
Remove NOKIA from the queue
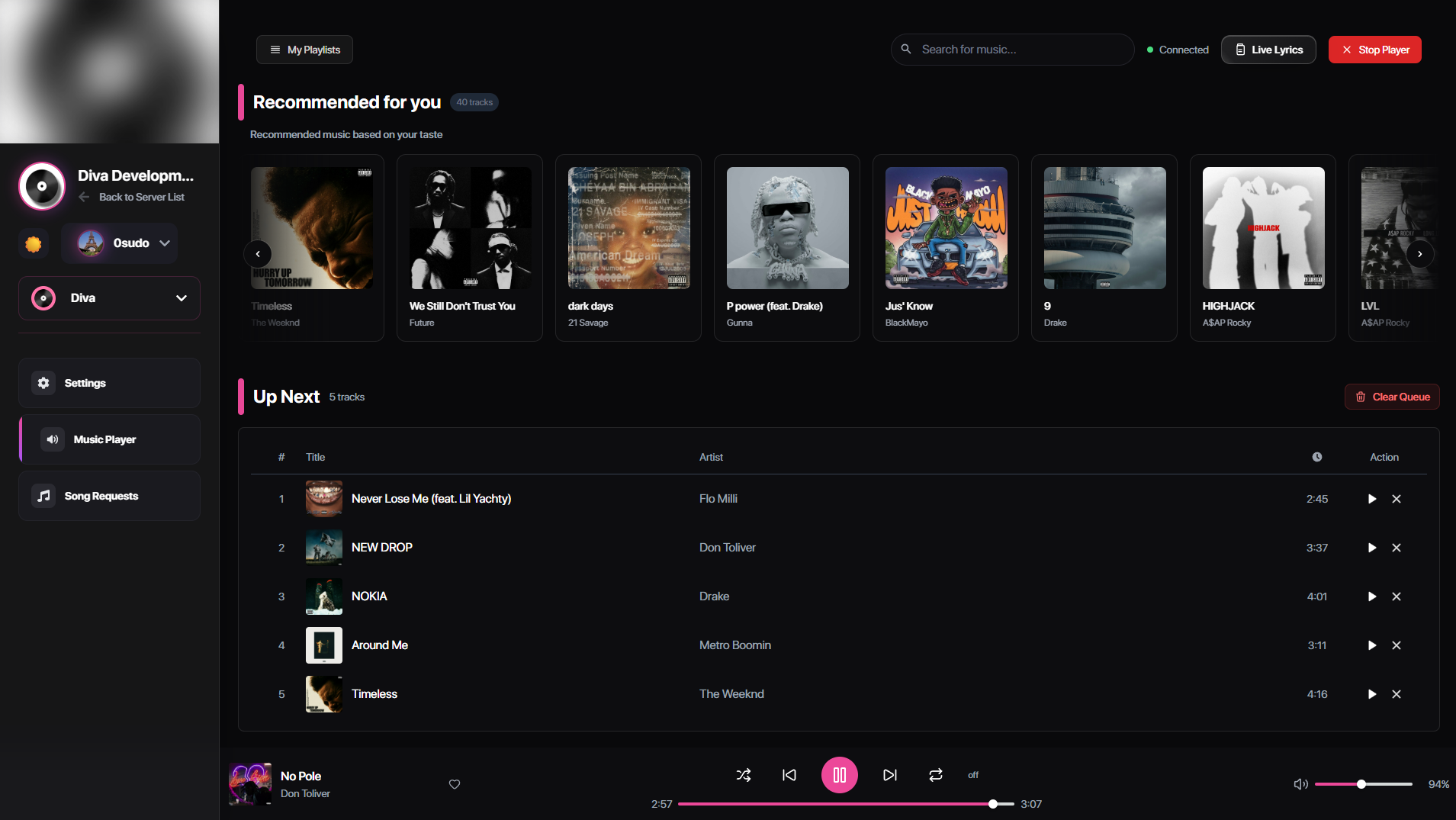[1396, 597]
